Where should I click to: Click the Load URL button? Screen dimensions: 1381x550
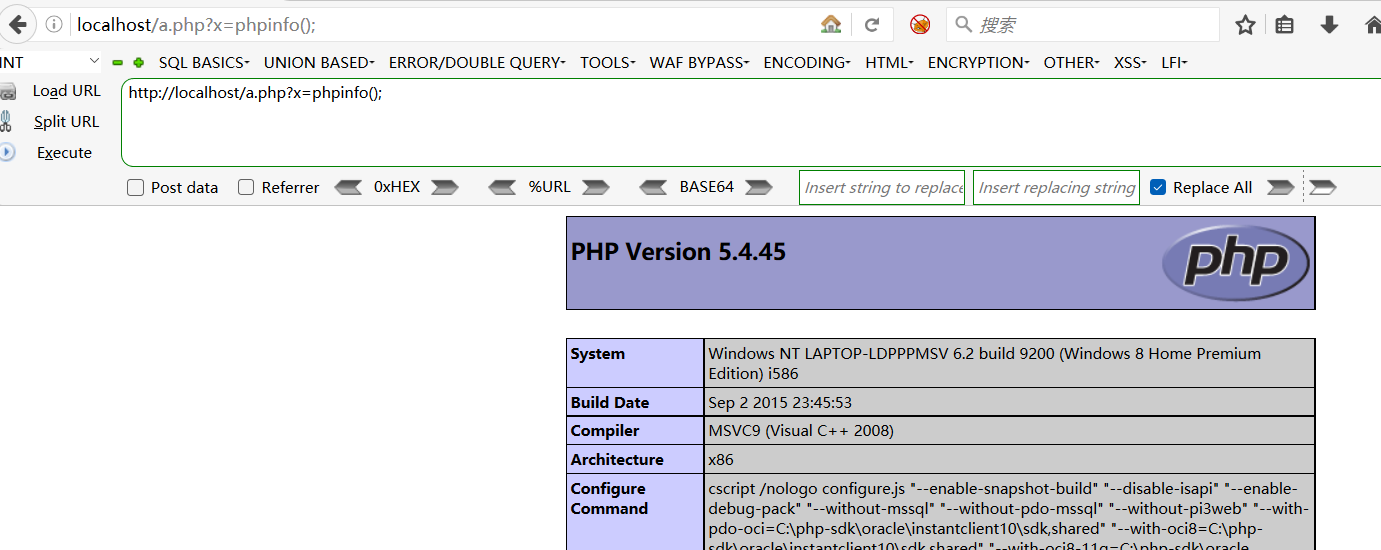(x=66, y=91)
